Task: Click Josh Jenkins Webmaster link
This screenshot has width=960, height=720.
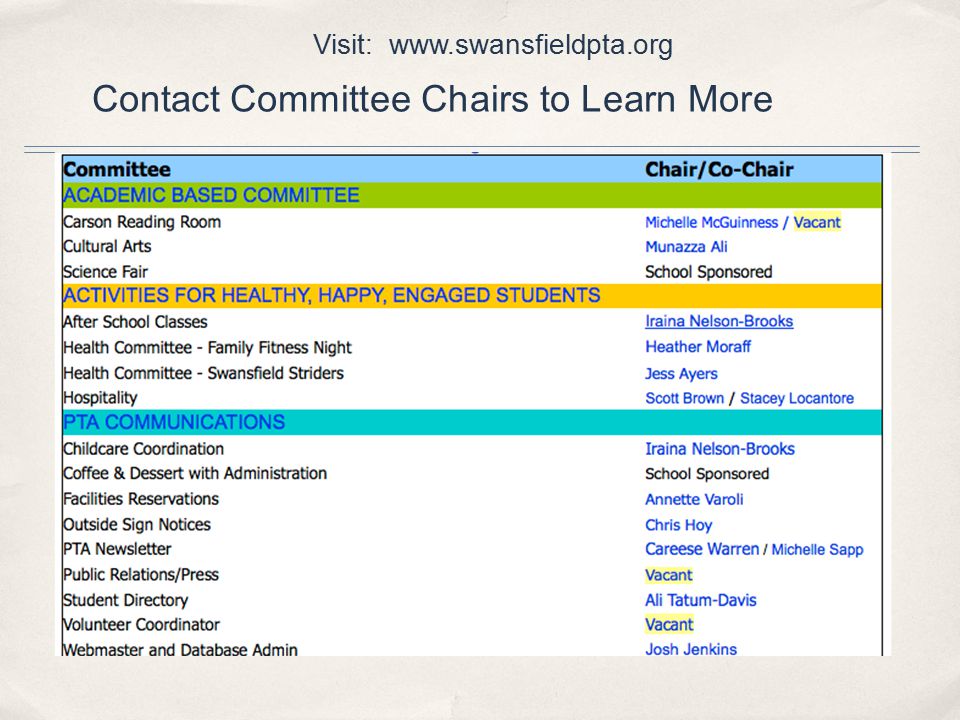Action: coord(691,650)
